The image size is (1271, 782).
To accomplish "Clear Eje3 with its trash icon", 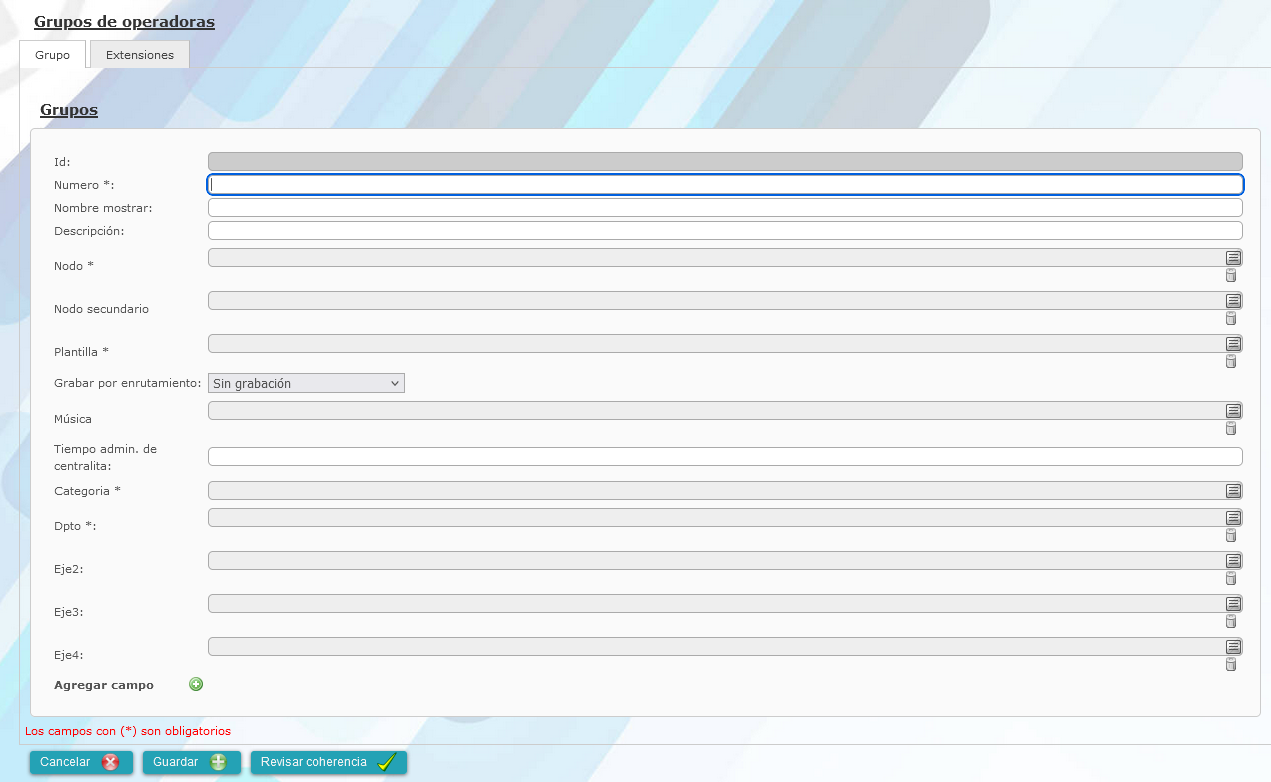I will pos(1231,621).
